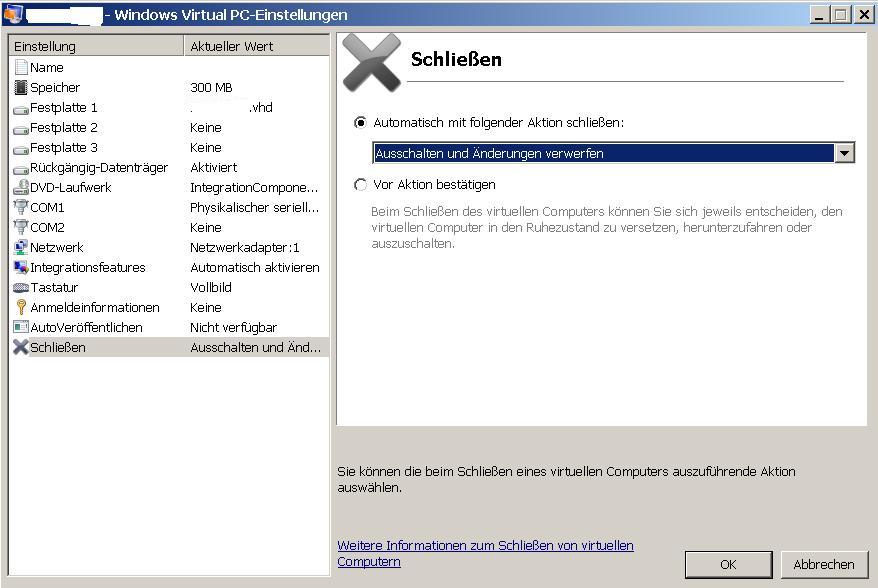Select the Schließen setting label
The height and width of the screenshot is (588, 878).
58,347
